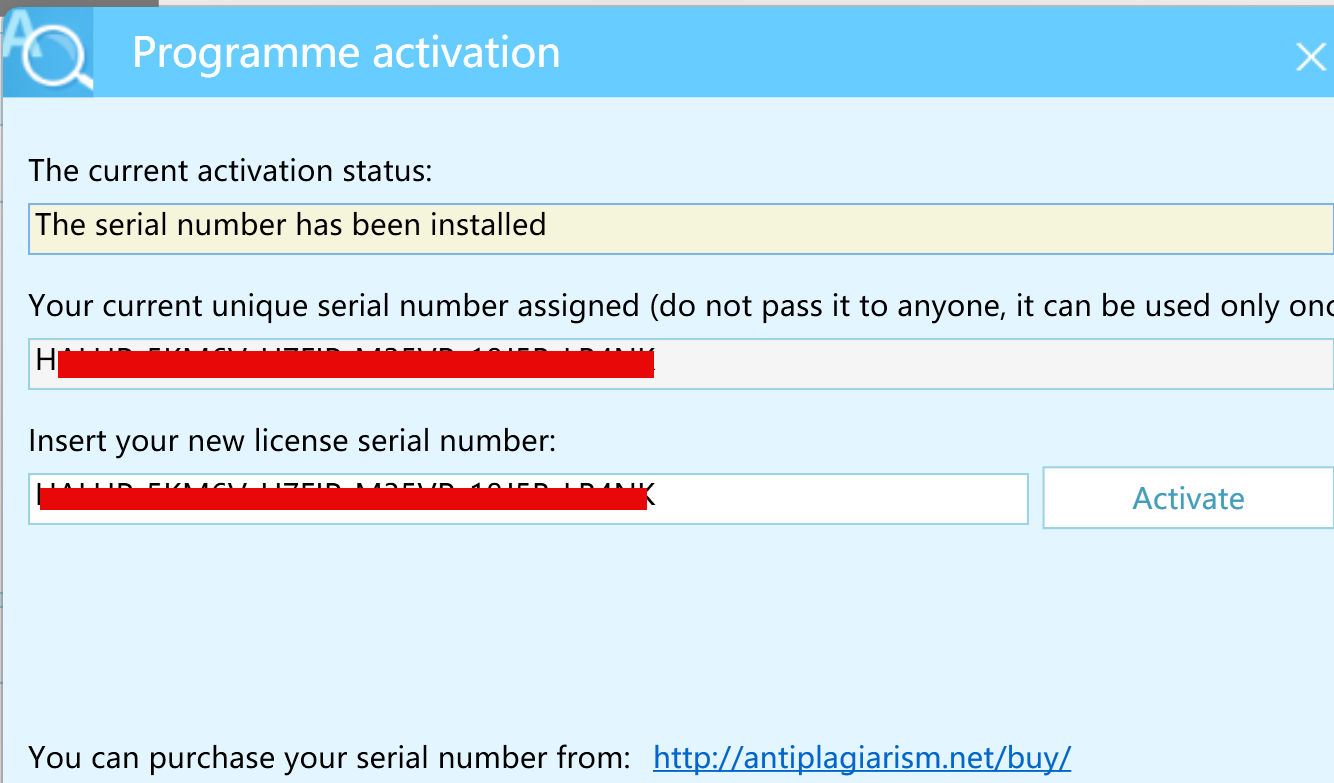Click the red redaction bar in new serial field
1334x783 pixels.
click(x=342, y=498)
